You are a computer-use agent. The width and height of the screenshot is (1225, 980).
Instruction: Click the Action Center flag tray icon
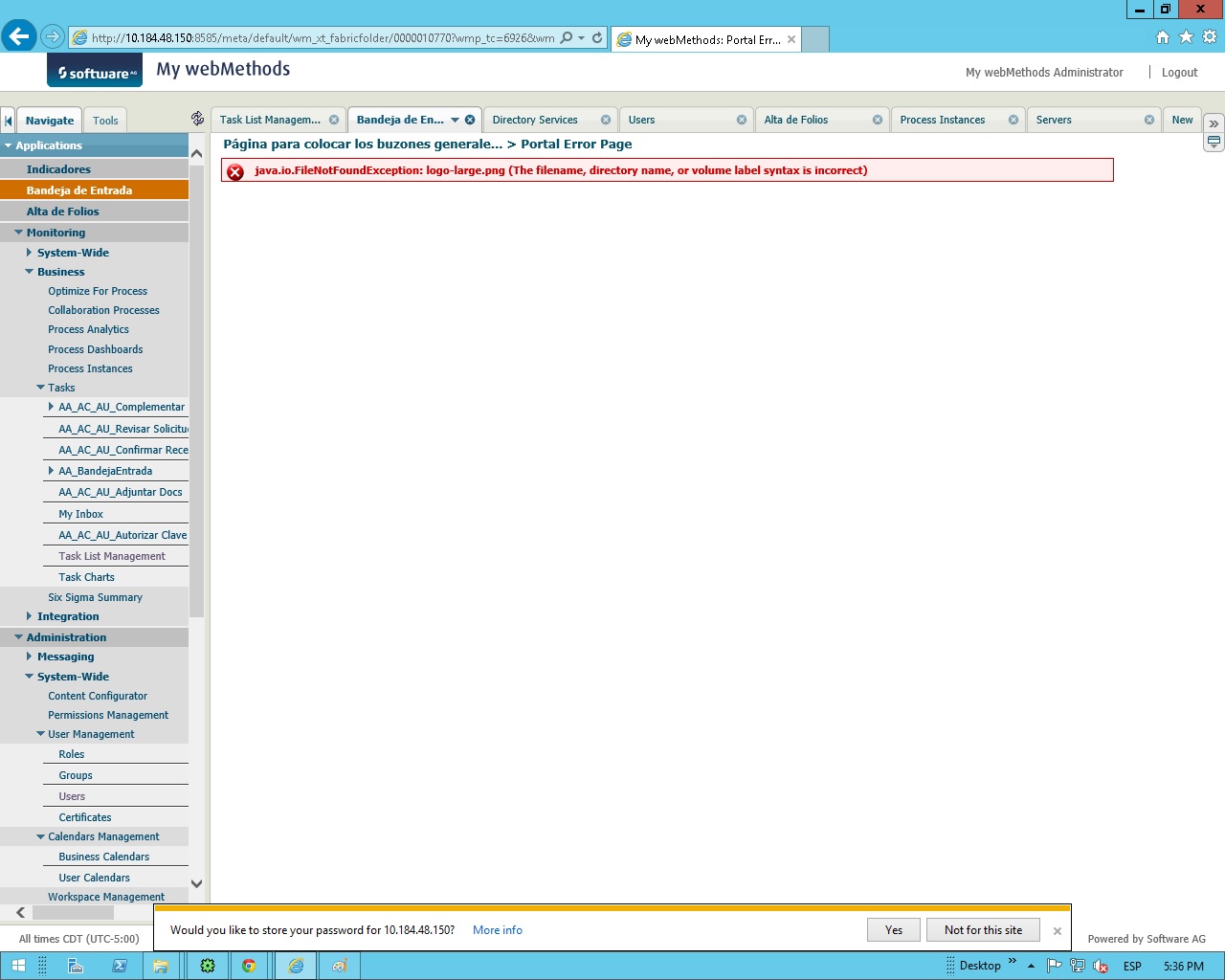coord(1054,966)
